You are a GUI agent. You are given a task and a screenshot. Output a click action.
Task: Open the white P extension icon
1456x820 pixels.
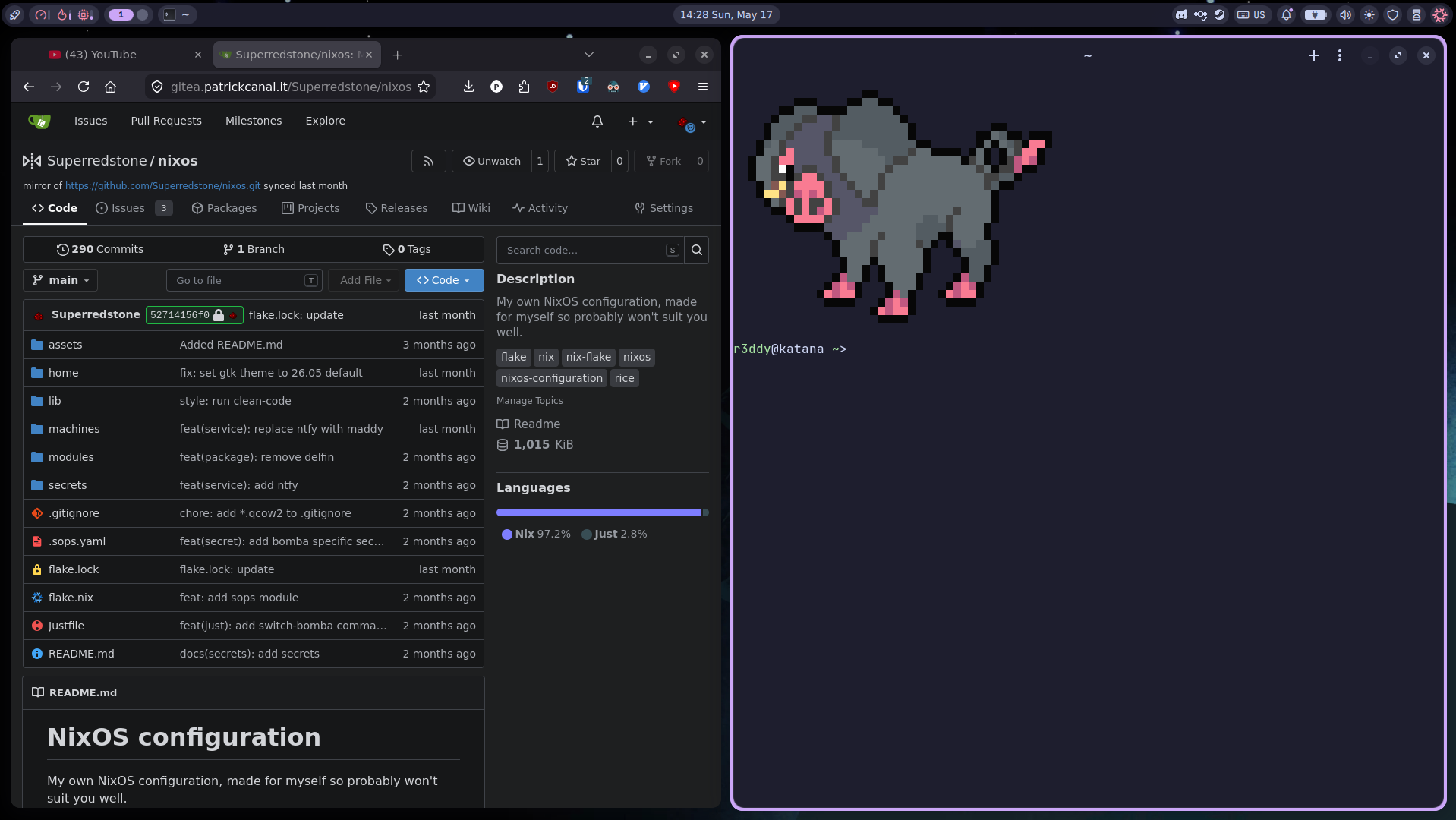click(x=496, y=87)
